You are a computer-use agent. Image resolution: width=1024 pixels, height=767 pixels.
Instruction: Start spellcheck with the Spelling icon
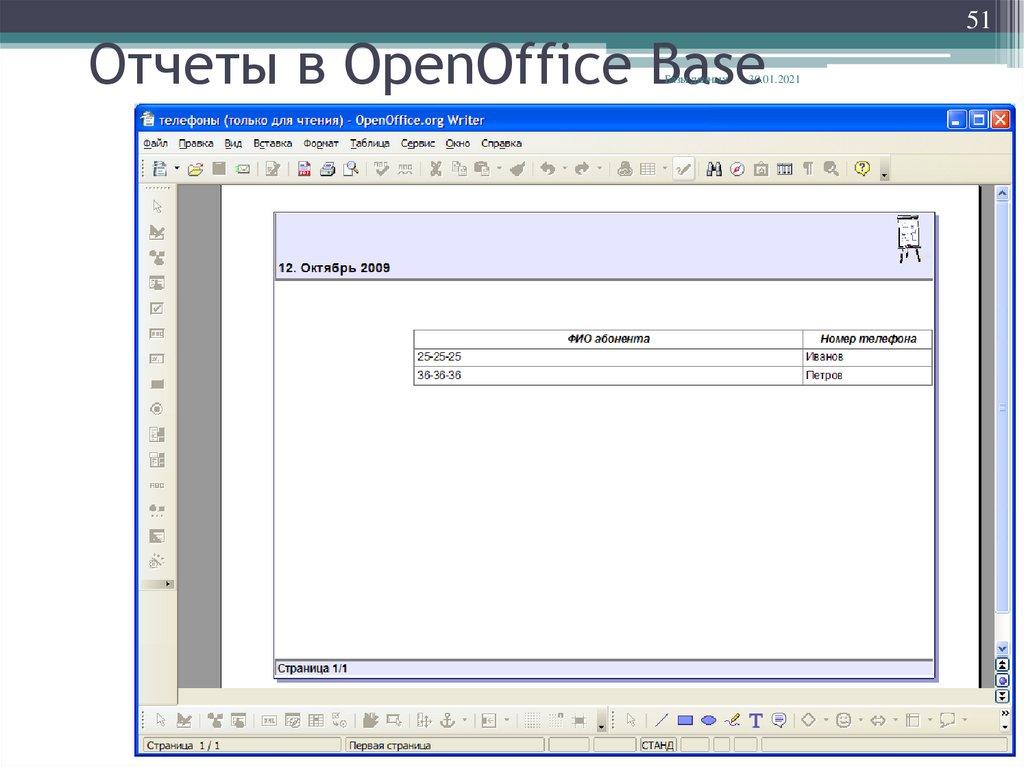point(380,168)
